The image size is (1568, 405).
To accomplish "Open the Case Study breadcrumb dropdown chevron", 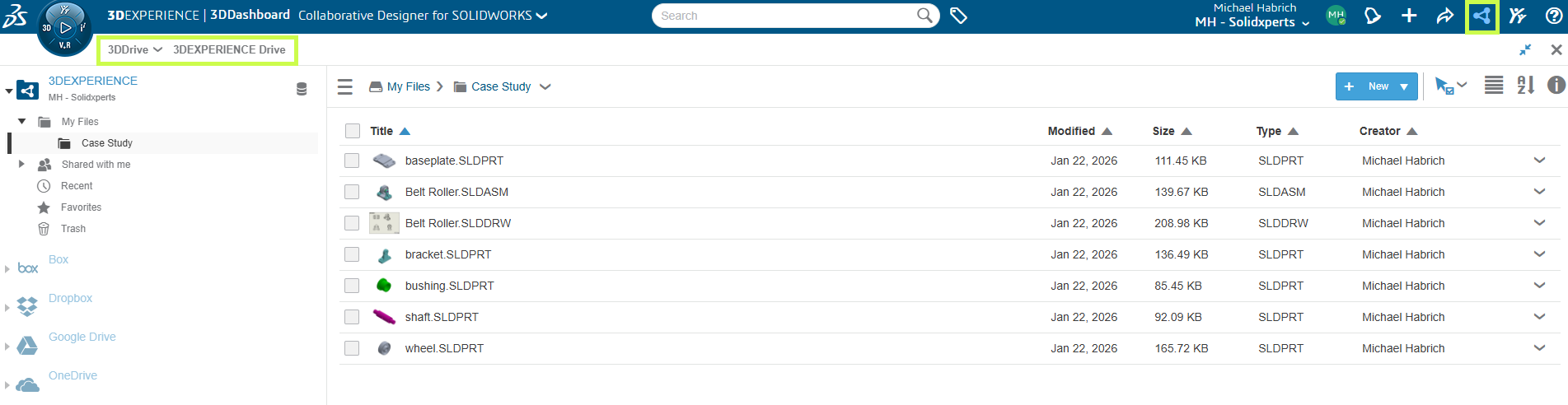I will point(545,86).
